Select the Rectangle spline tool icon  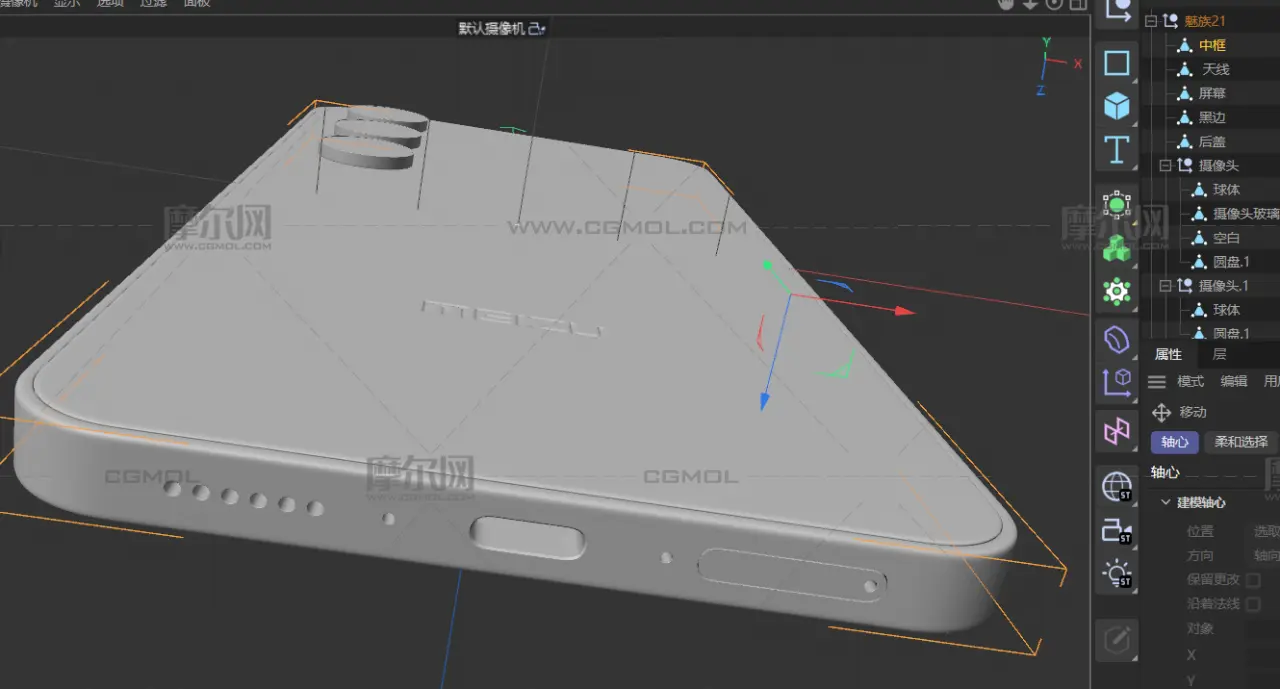tap(1116, 63)
